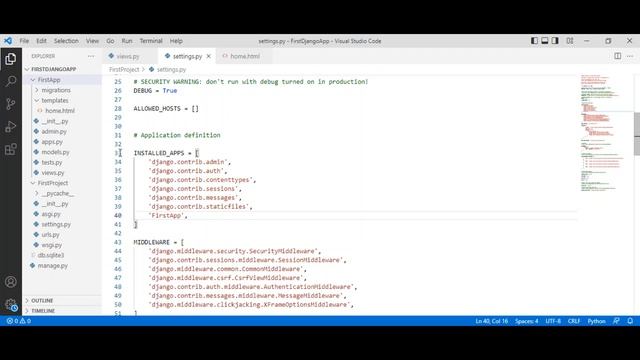The width and height of the screenshot is (640, 360).
Task: Open apps.py in the explorer
Action: point(52,142)
